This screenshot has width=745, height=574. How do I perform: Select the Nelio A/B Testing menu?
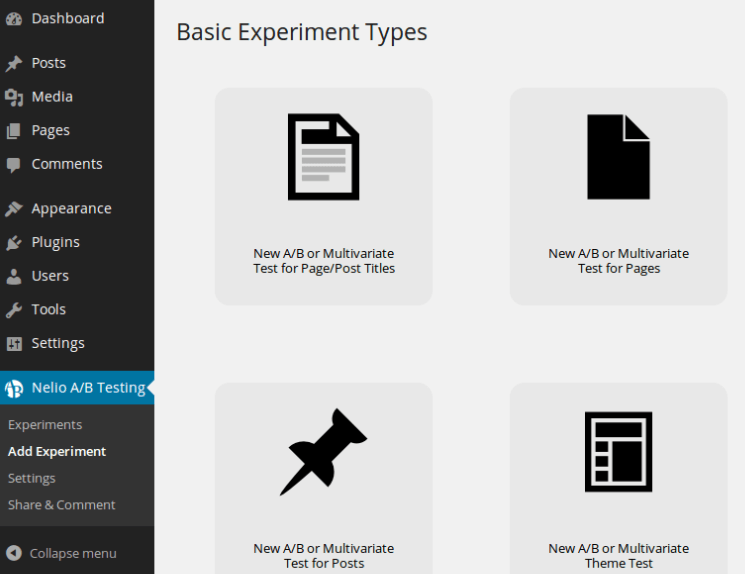click(77, 388)
